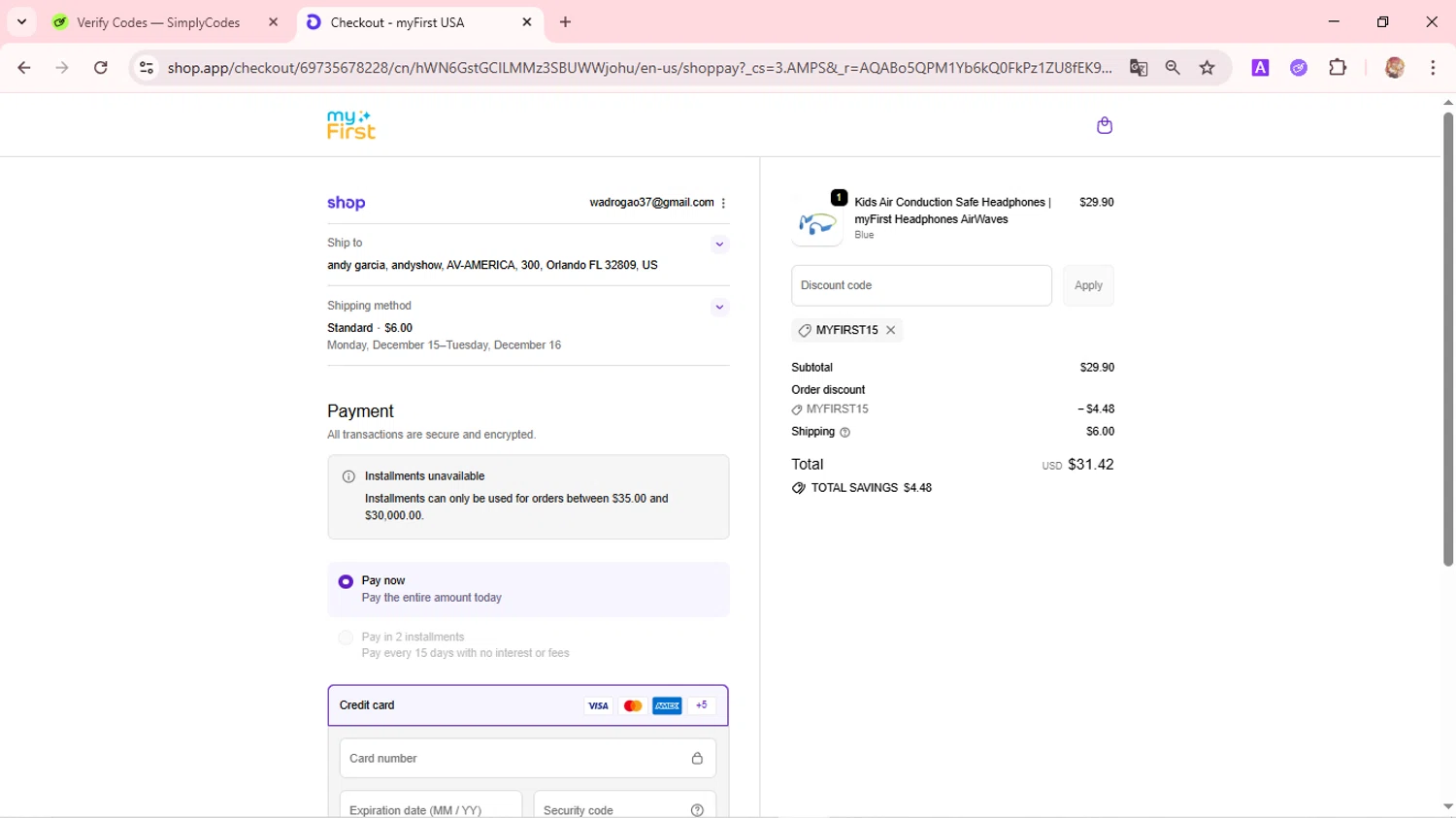This screenshot has height=818, width=1456.
Task: Select Pay in 2 installments option
Action: [346, 638]
